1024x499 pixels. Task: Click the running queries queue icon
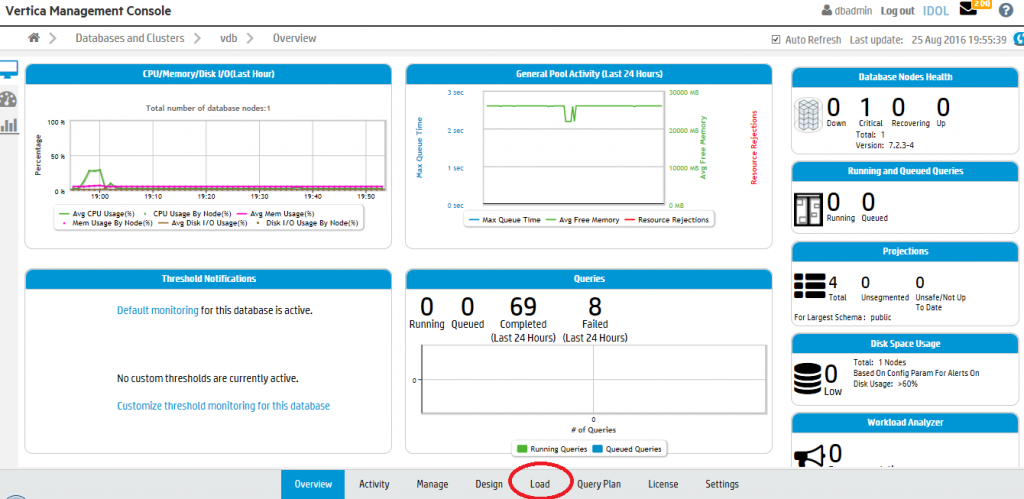tap(808, 209)
